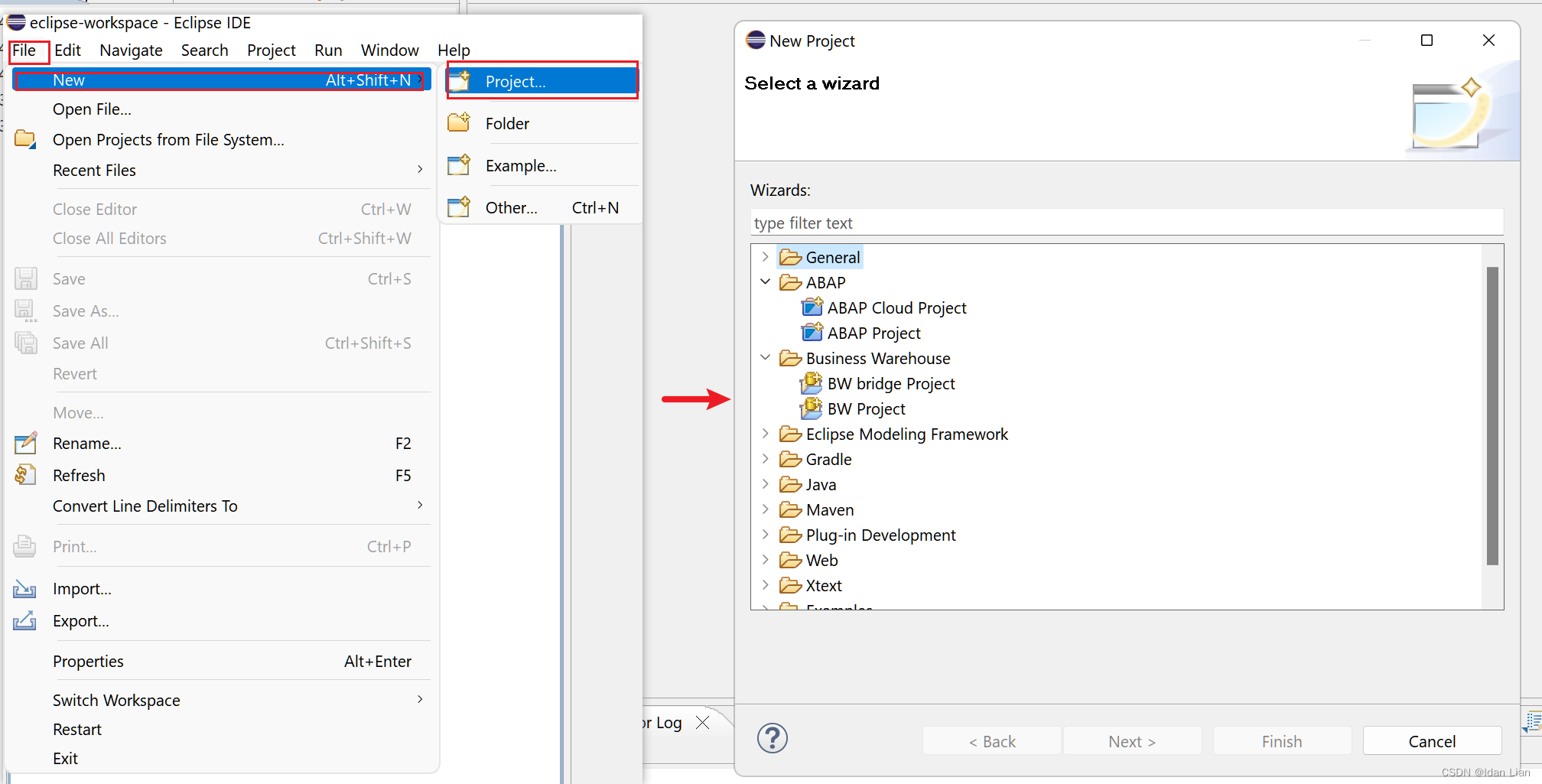
Task: Click the General folder icon in Wizards tree
Action: (791, 257)
